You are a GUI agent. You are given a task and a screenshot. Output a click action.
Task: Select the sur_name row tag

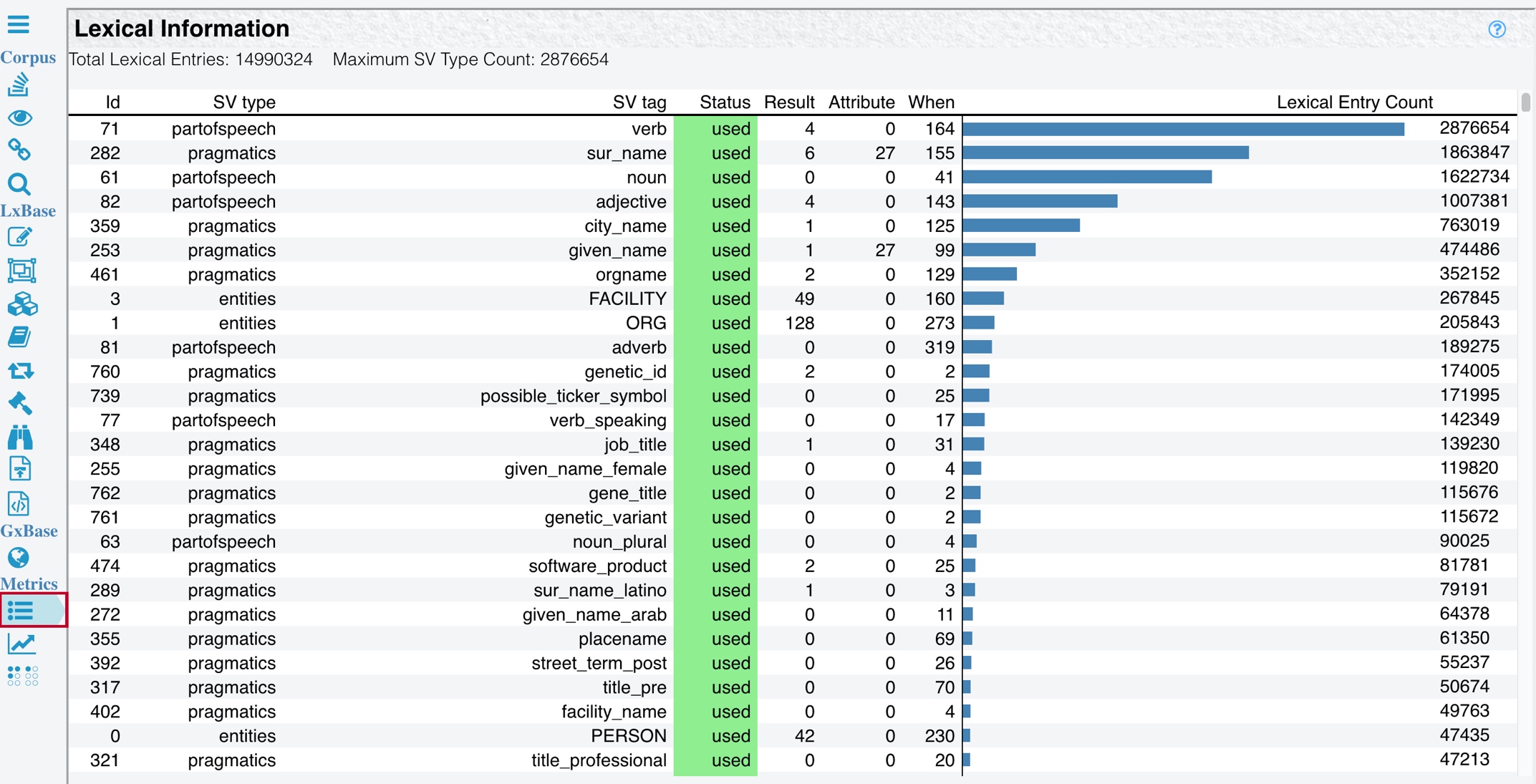626,153
